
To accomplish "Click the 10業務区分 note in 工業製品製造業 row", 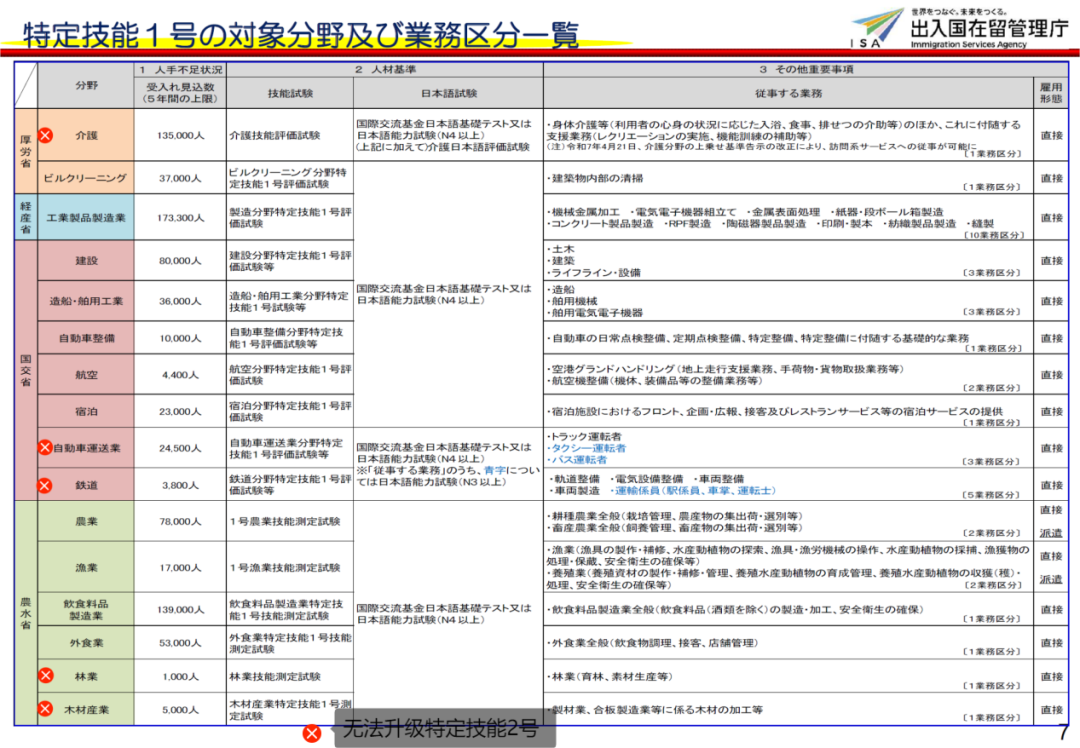I will 993,236.
